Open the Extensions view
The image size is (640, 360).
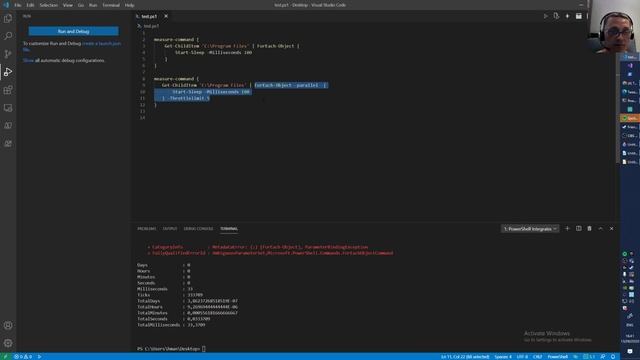pos(8,90)
